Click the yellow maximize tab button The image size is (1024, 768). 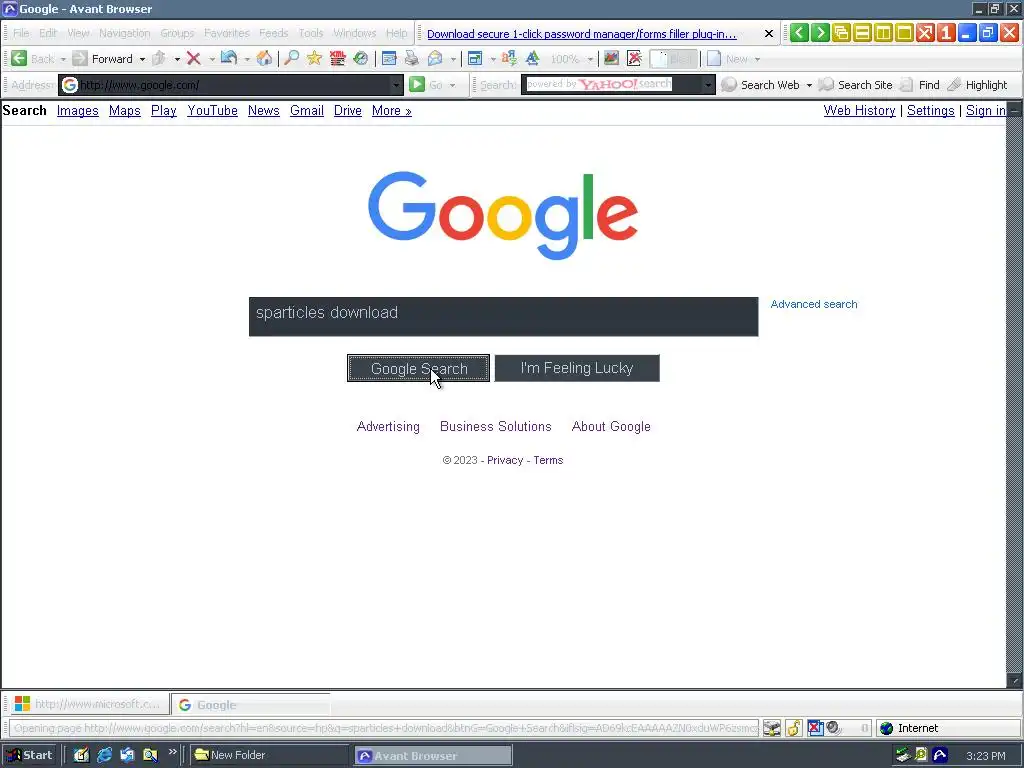[x=904, y=33]
